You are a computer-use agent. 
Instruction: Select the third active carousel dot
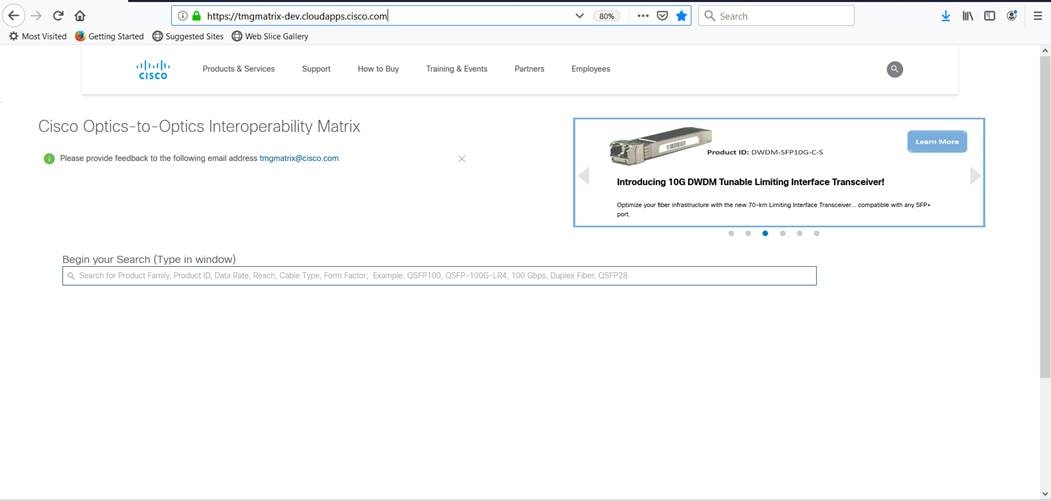click(765, 233)
